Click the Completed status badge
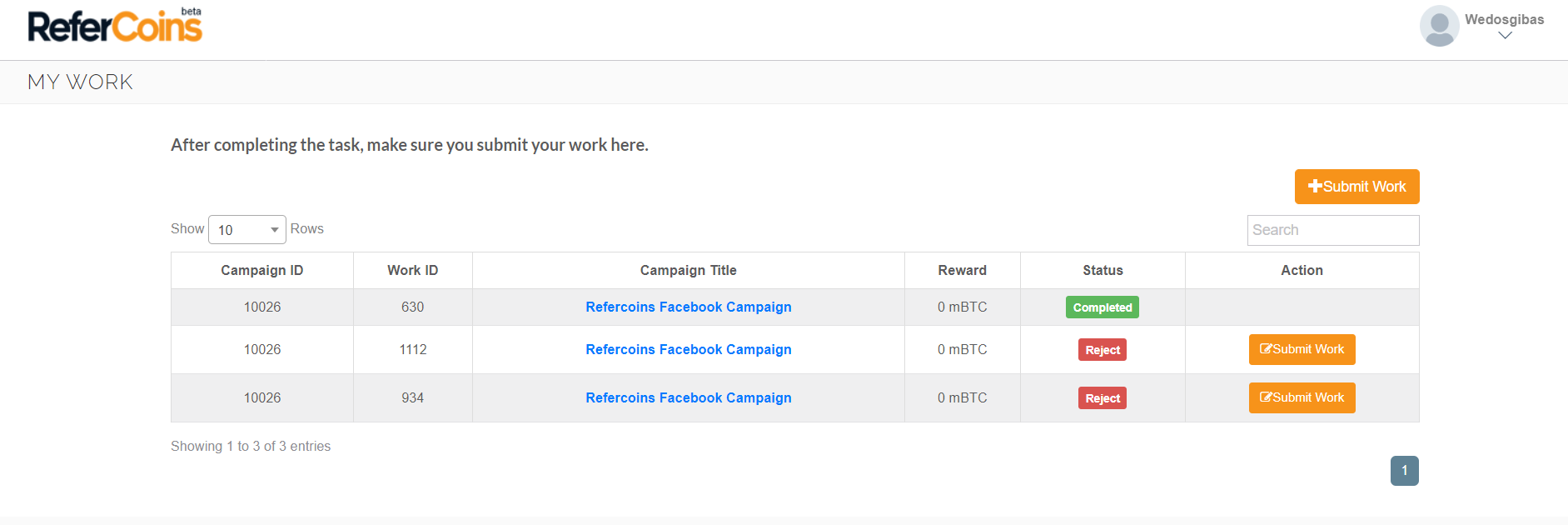Screen dimensions: 1568x525 [1103, 307]
